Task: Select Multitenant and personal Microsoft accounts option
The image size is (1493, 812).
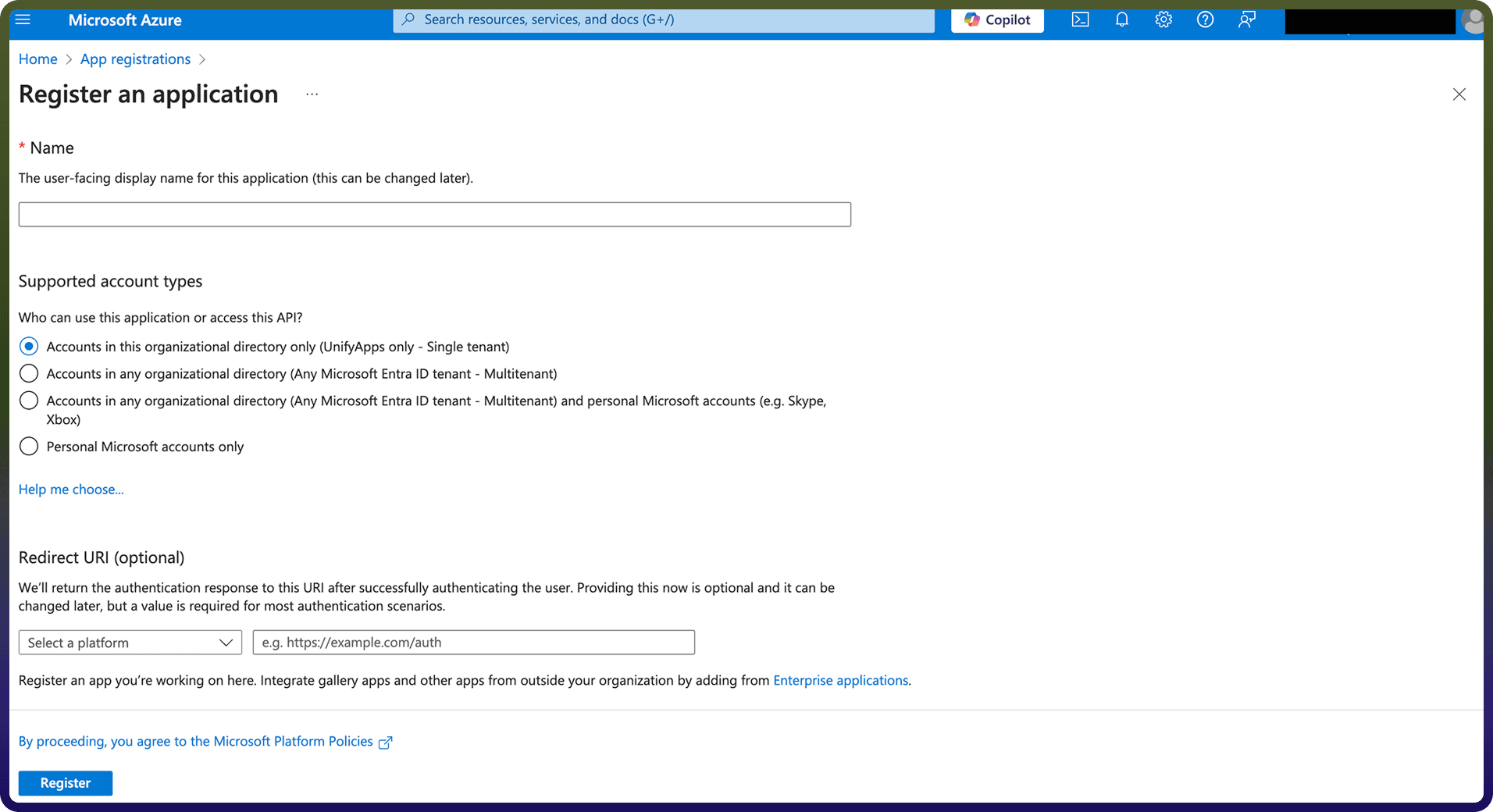Action: pos(29,401)
